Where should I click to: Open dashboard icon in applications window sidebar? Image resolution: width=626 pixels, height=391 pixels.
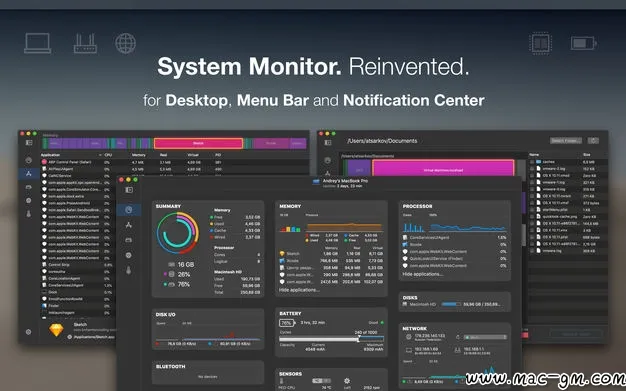(28, 160)
